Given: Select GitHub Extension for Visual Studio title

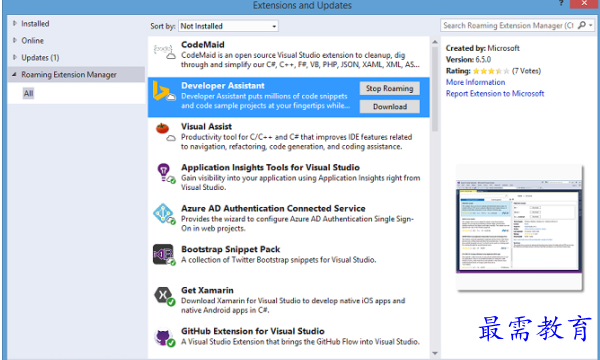Looking at the screenshot, I should point(253,331).
